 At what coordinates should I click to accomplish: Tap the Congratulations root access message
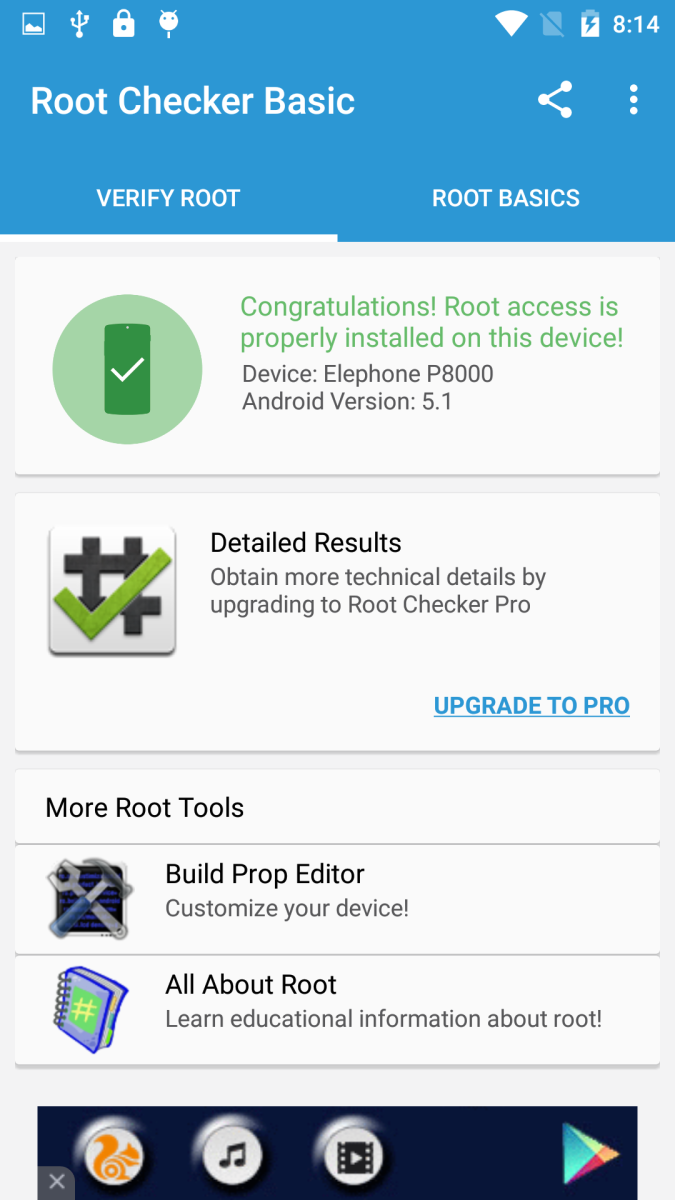point(432,322)
